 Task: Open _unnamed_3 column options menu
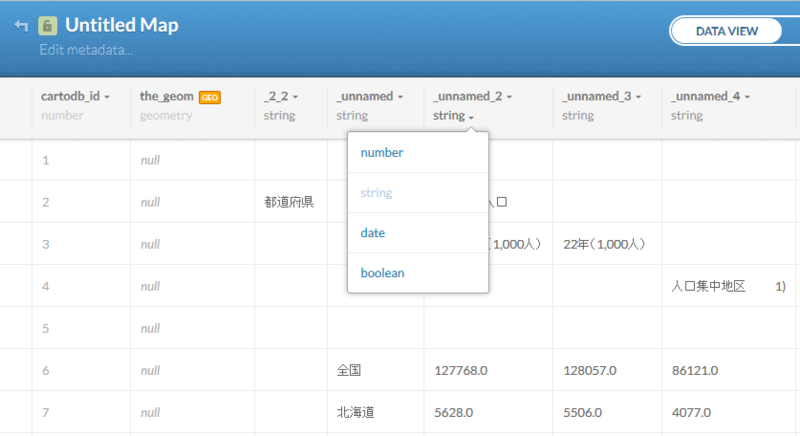[638, 97]
